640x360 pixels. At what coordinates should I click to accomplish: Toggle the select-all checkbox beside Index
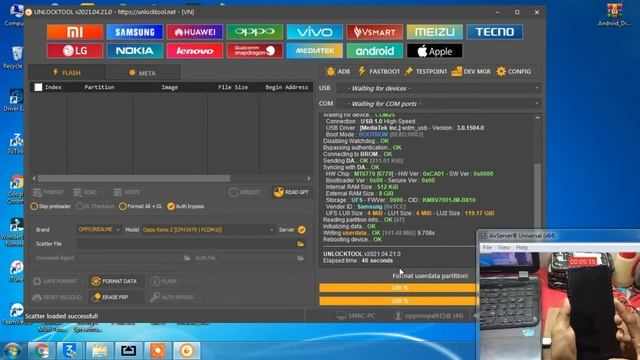click(38, 87)
